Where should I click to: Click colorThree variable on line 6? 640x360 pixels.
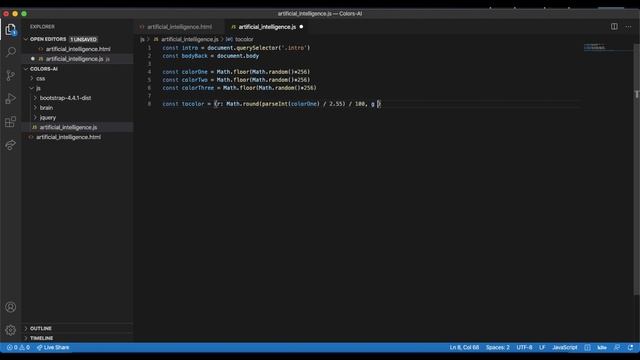pos(198,88)
